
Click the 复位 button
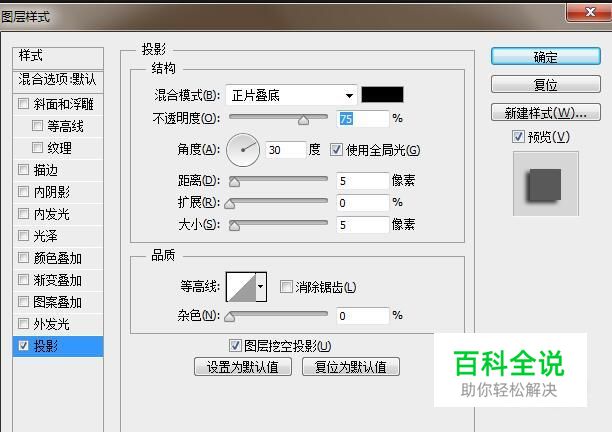(545, 84)
